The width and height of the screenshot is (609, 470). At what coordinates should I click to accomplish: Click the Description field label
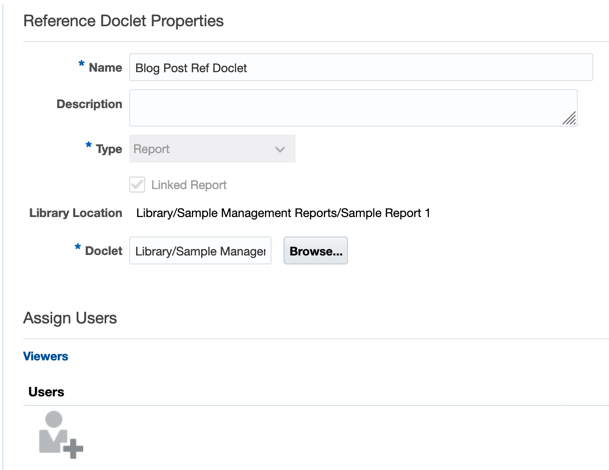(89, 104)
